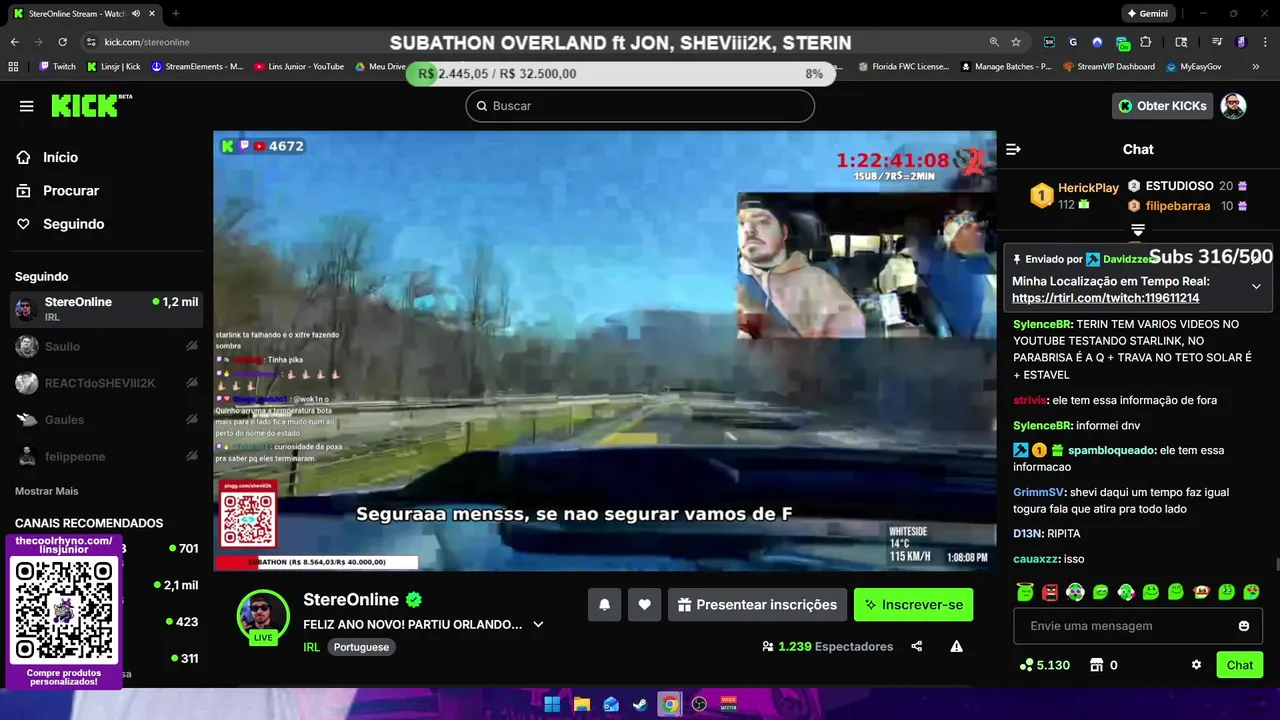Click the Envie uma mensagem input
Viewport: 1280px width, 720px height.
pyautogui.click(x=1138, y=626)
